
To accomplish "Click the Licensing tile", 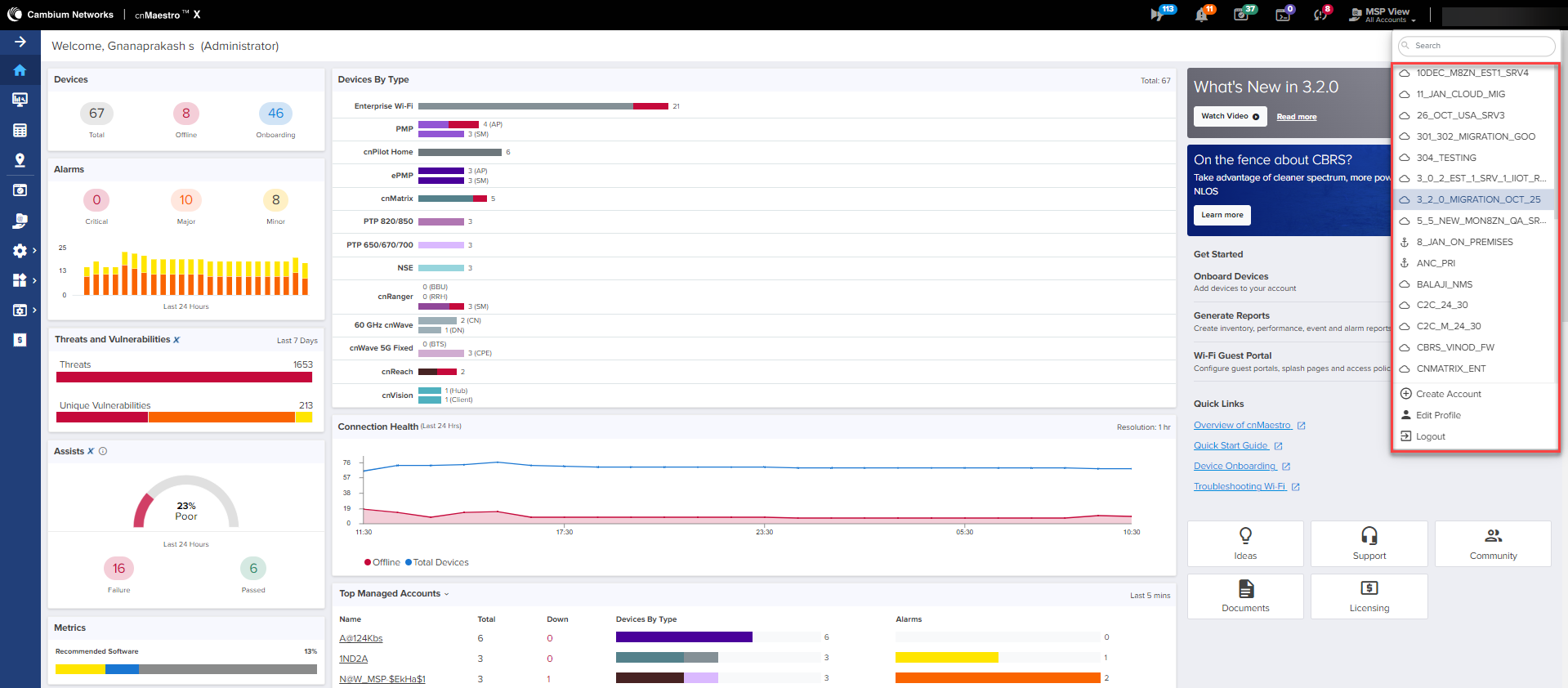I will (1369, 596).
